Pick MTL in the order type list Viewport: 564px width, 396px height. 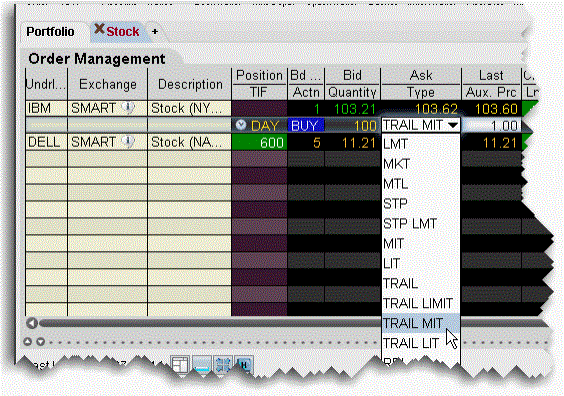click(420, 184)
